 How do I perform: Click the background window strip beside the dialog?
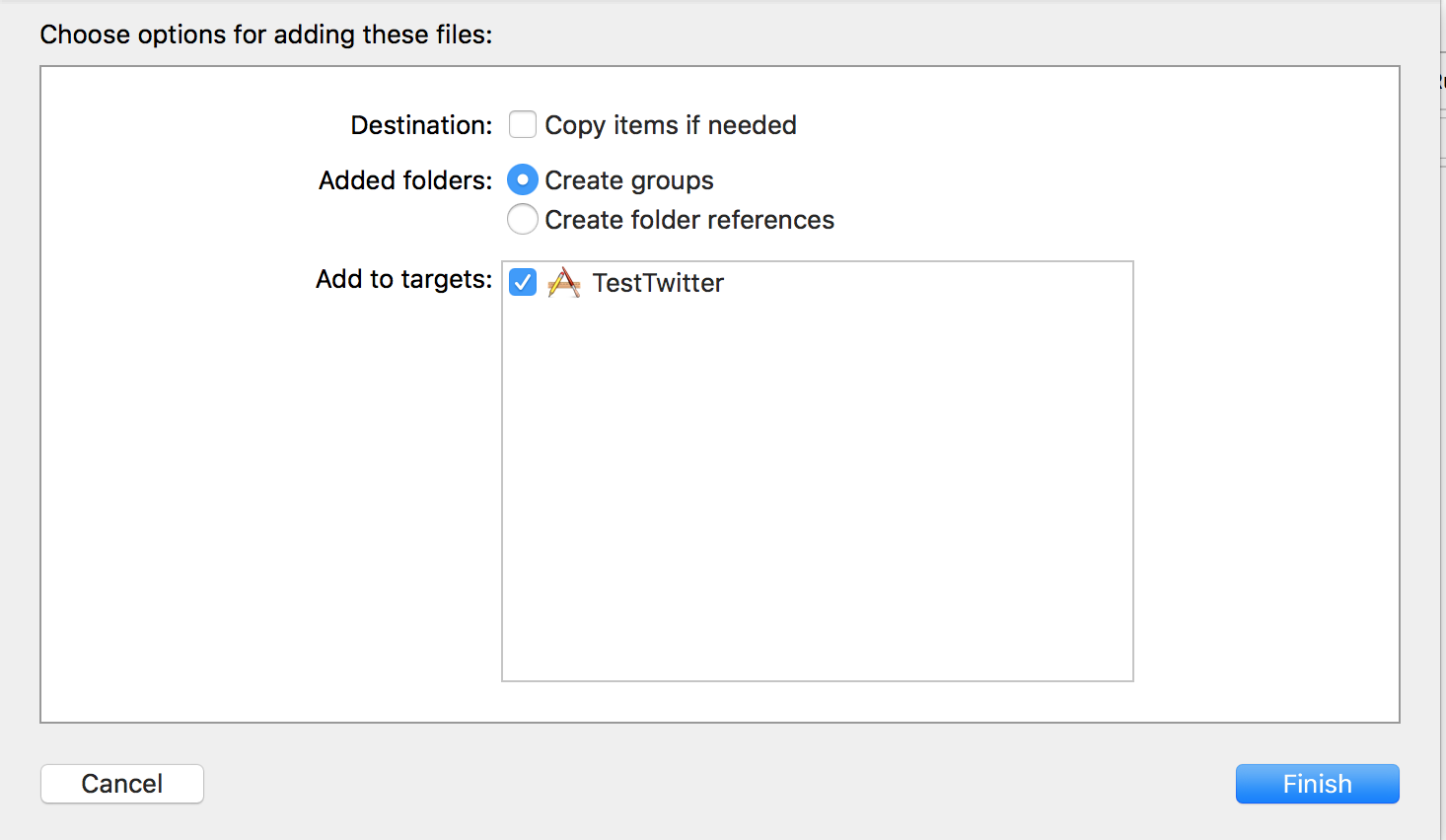click(1443, 394)
